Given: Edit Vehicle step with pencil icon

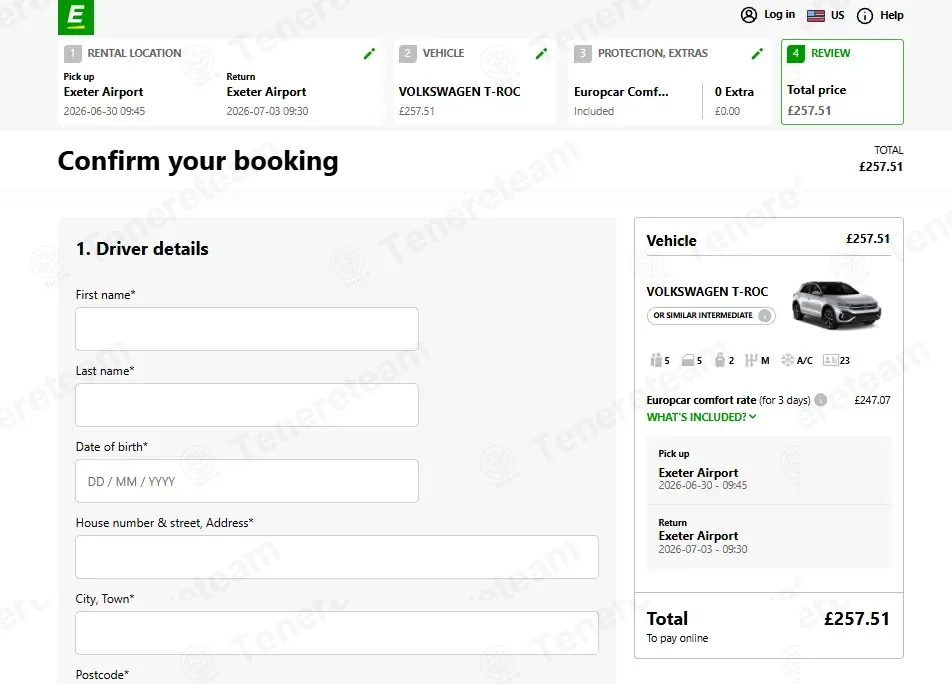Looking at the screenshot, I should 541,54.
